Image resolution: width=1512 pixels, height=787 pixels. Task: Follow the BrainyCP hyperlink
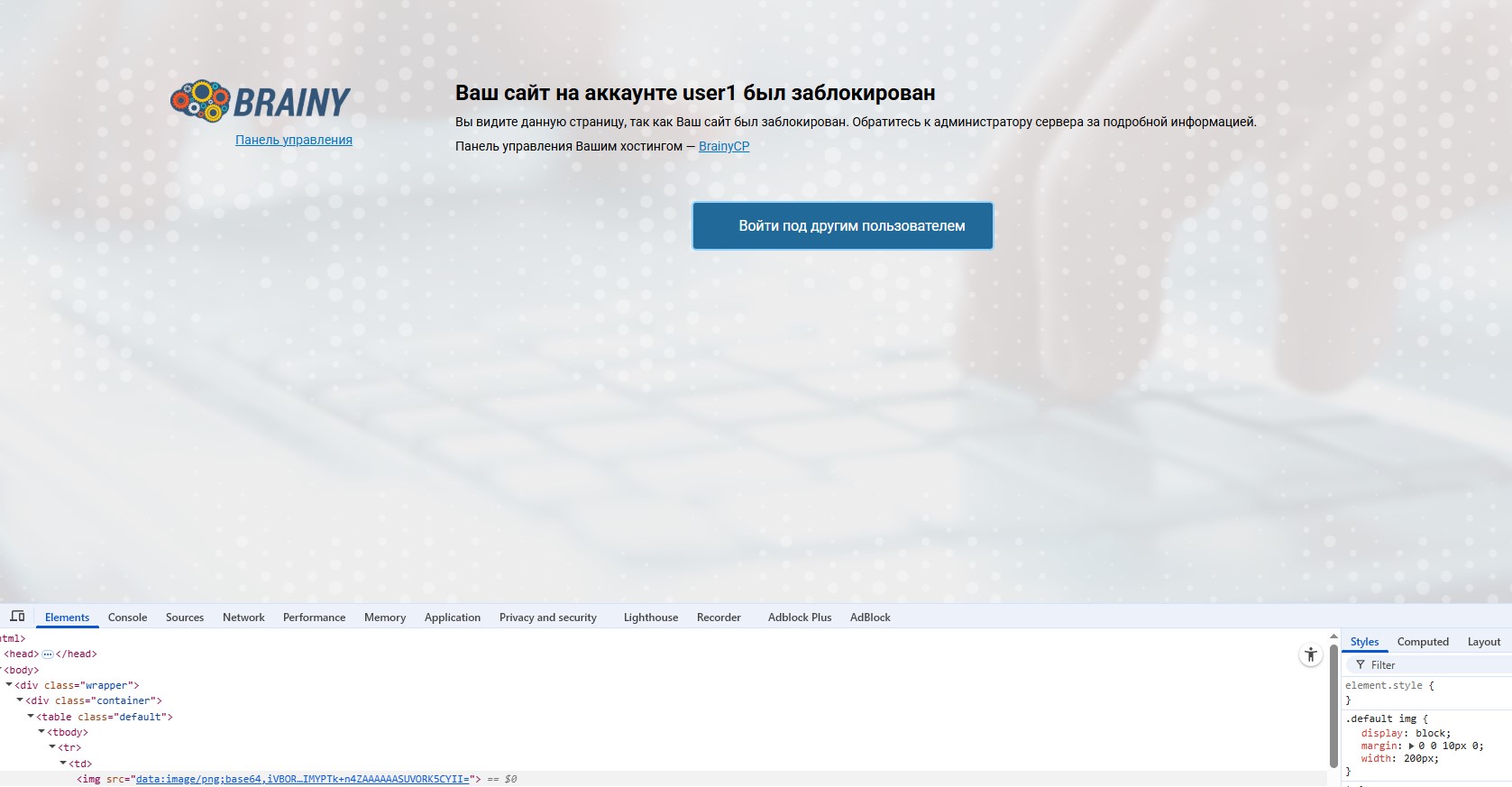pos(723,146)
